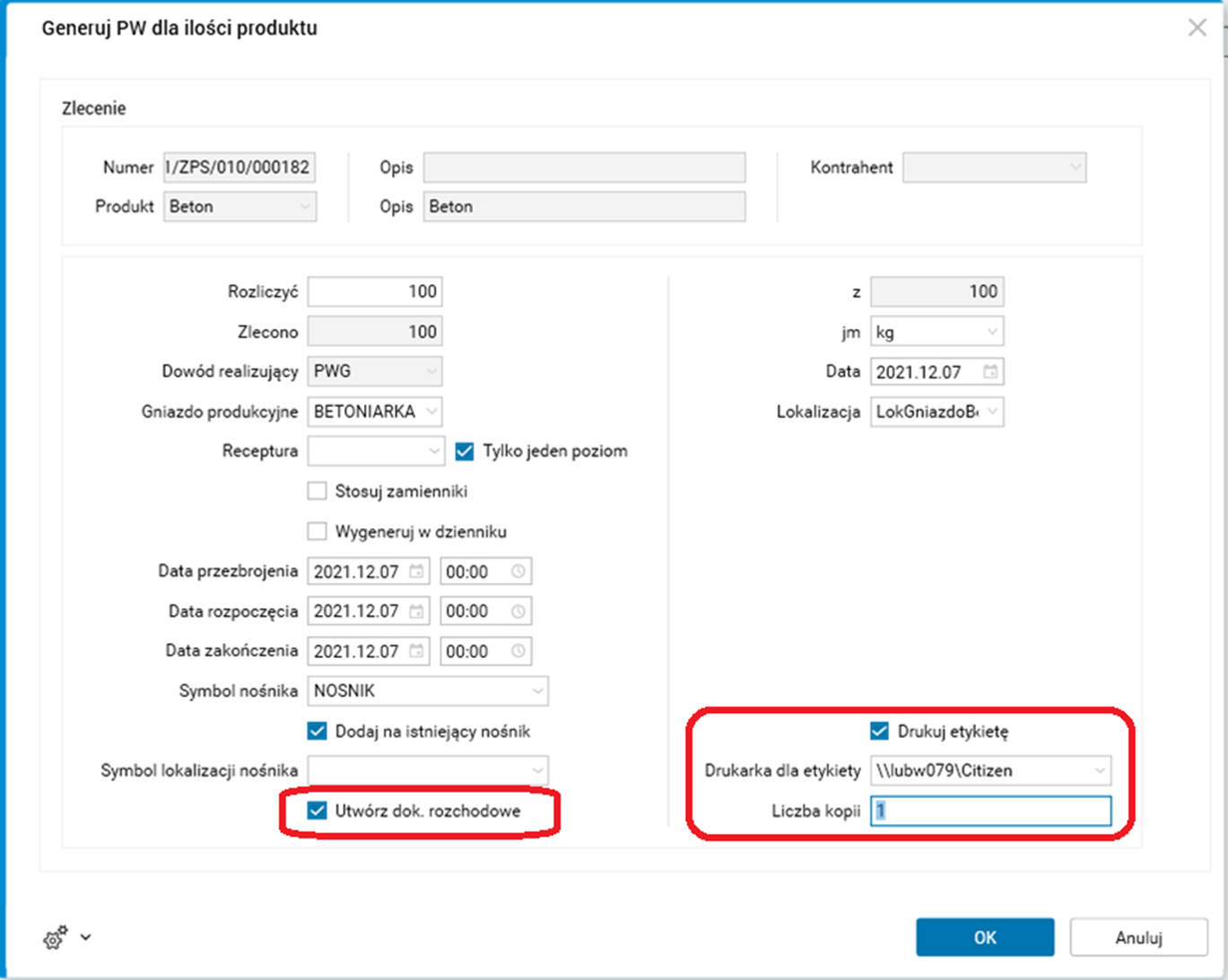The image size is (1228, 980).
Task: Open the Drukarka dla etykiety dropdown
Action: coord(1099,771)
